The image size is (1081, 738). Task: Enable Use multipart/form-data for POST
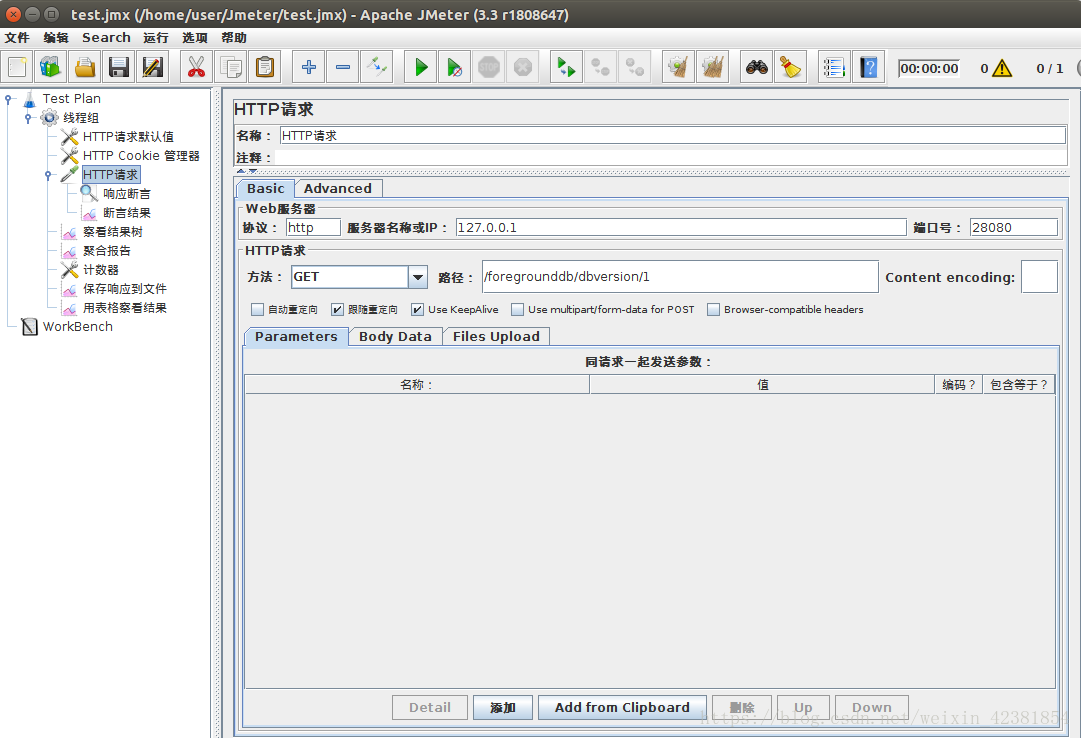pyautogui.click(x=517, y=310)
